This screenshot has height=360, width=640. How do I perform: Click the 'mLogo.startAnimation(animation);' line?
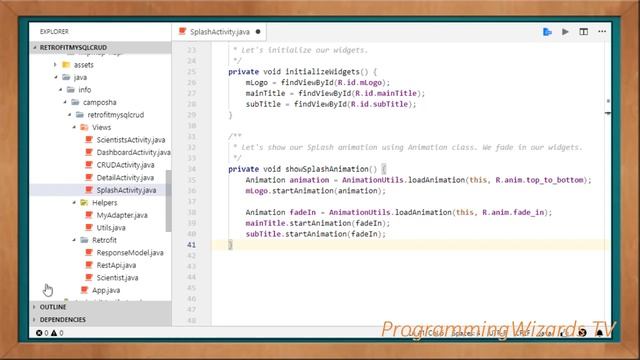(x=316, y=191)
